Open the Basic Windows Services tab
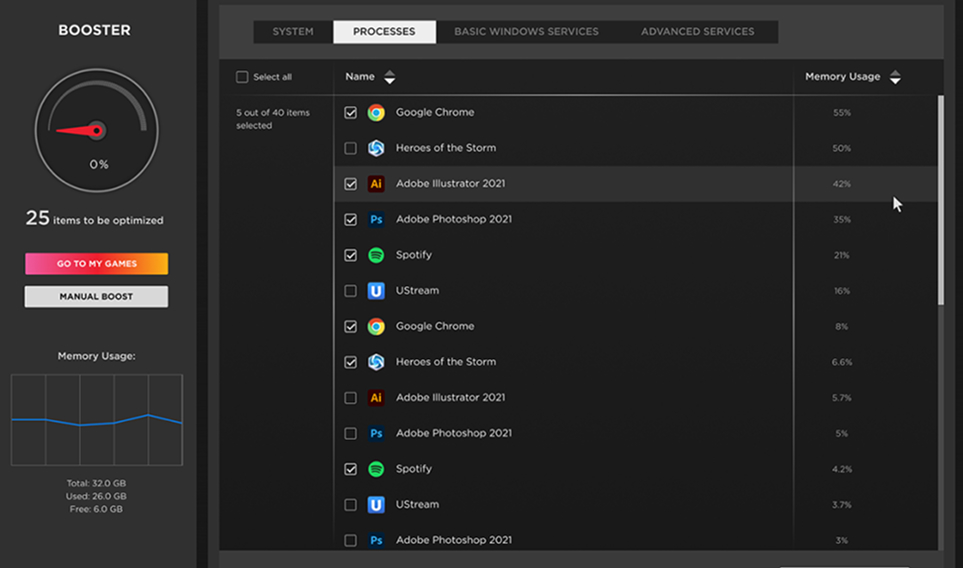The image size is (963, 568). pos(526,31)
